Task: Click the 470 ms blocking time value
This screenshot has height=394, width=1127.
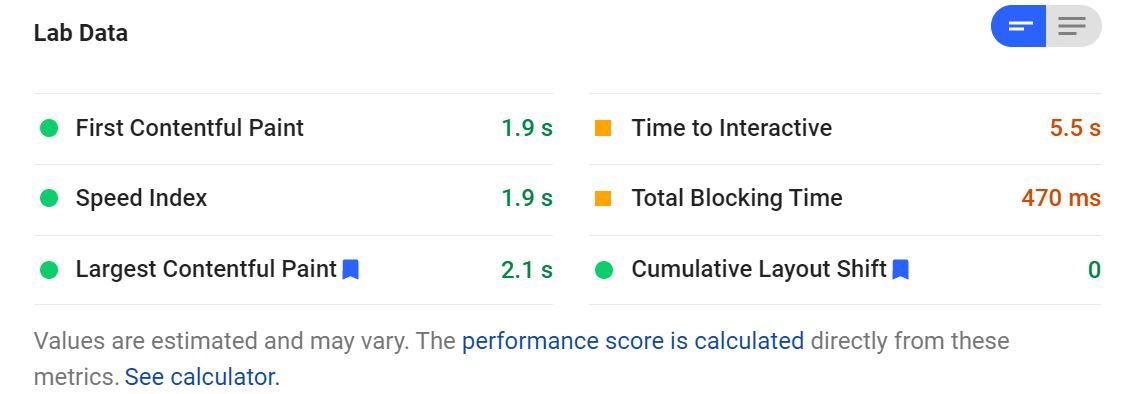Action: click(x=1061, y=198)
